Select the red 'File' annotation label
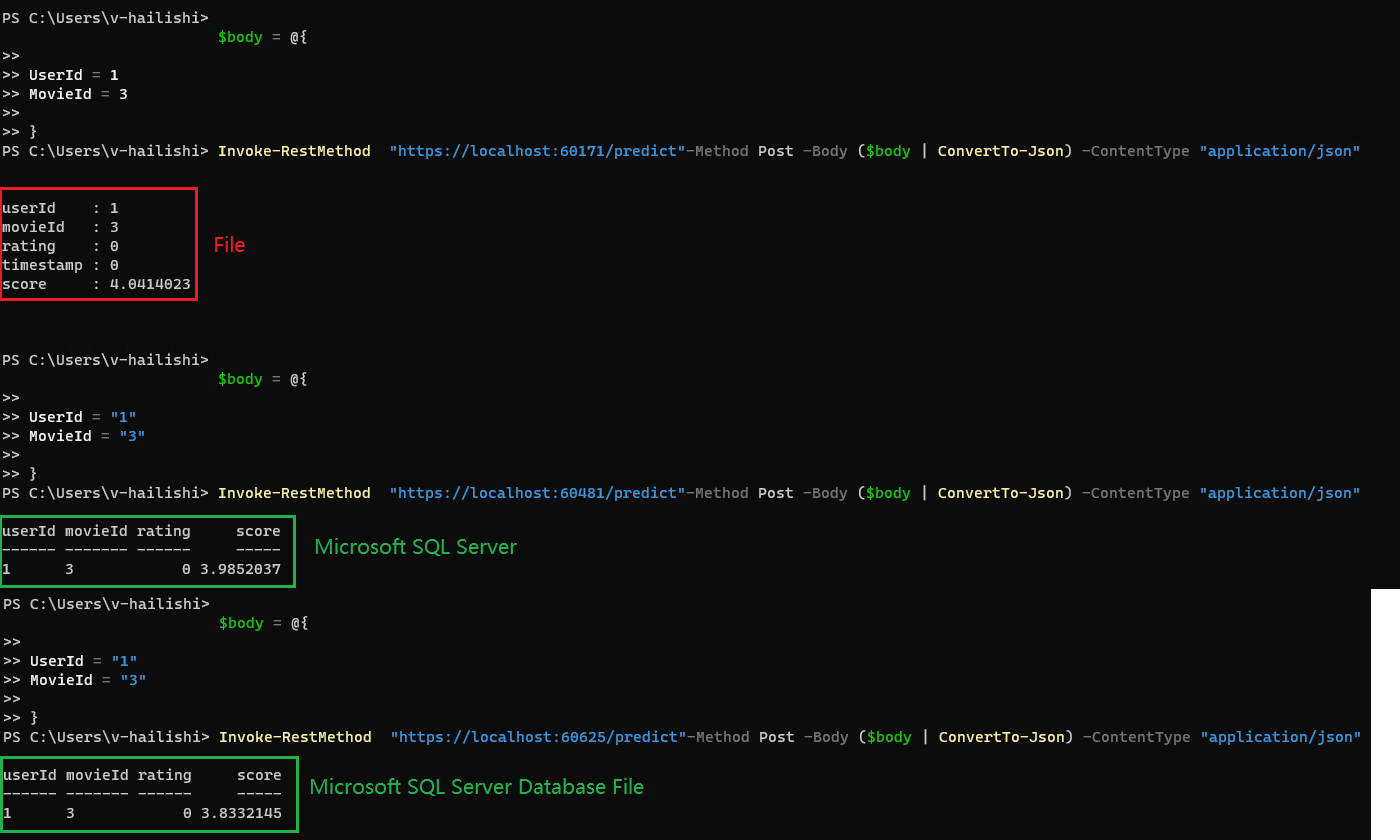 [229, 244]
